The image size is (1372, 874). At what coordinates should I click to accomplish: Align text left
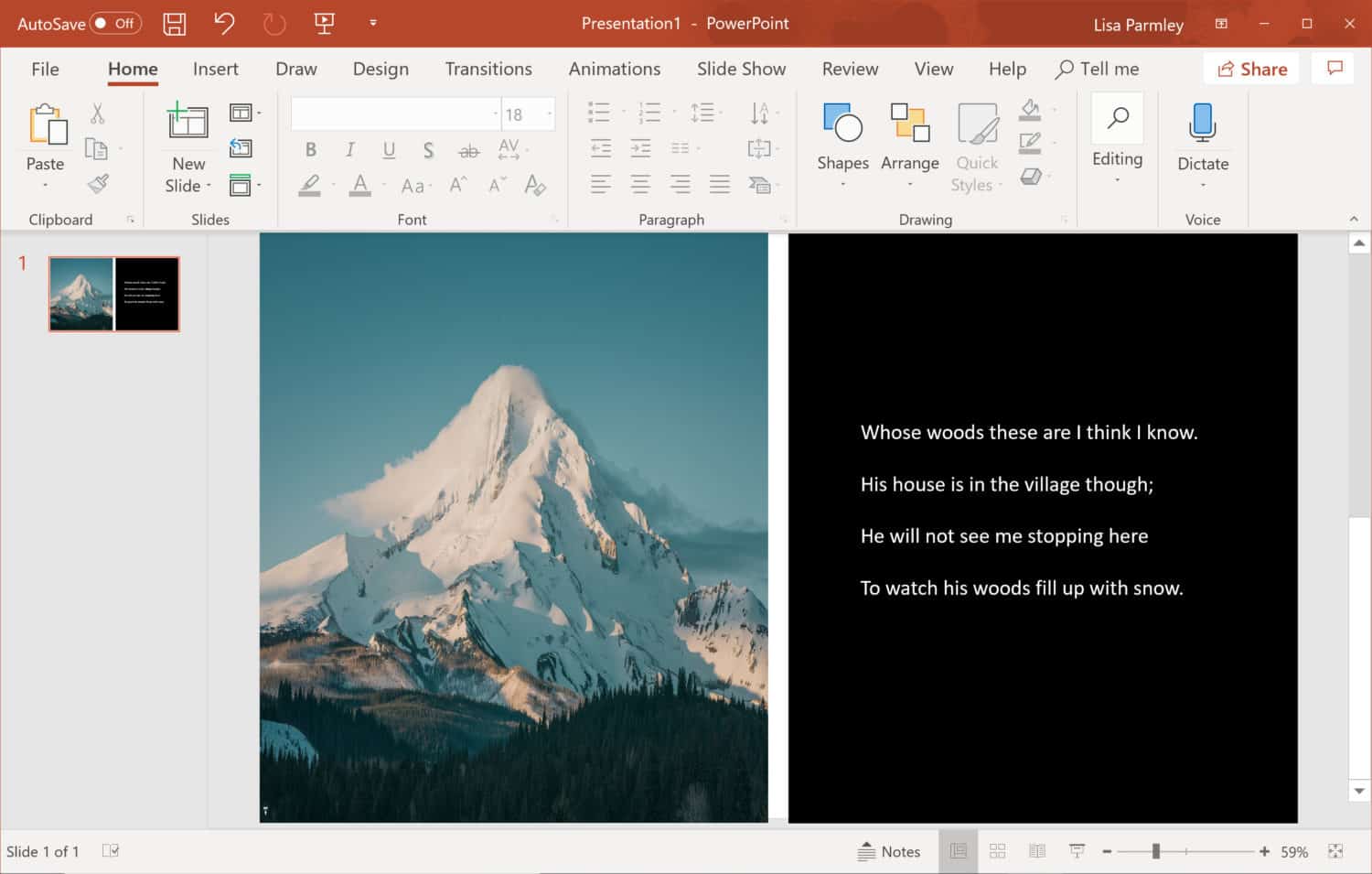(x=600, y=184)
